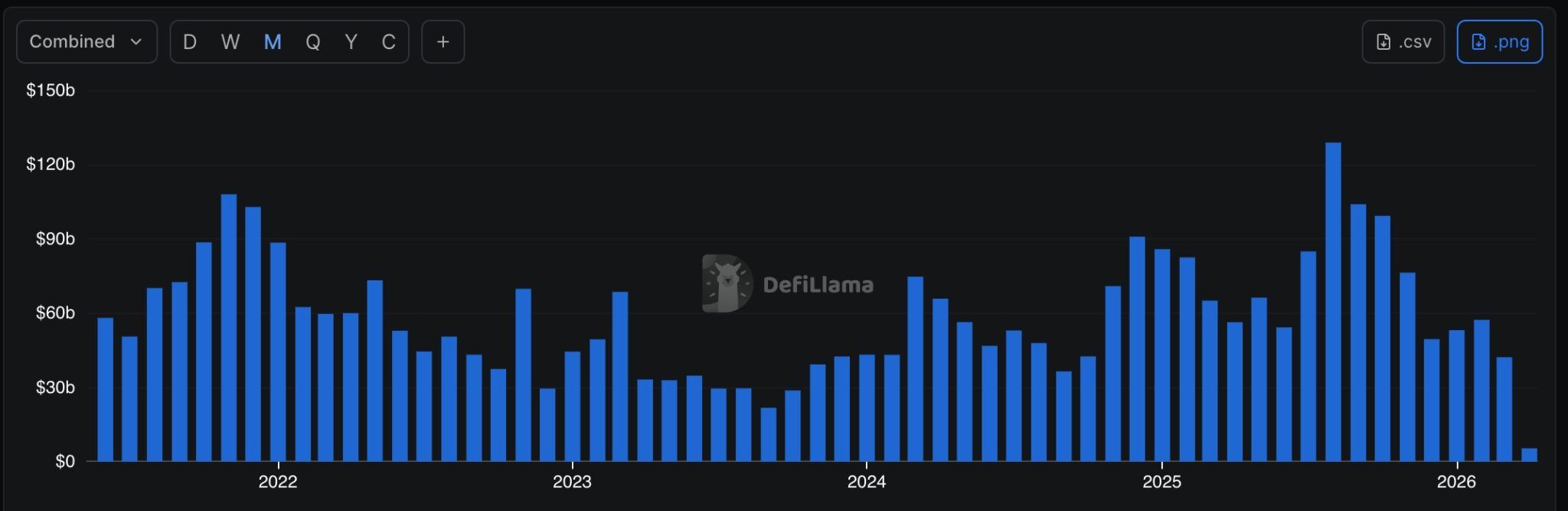1568x511 pixels.
Task: Expand the Combined dropdown chevron
Action: [x=136, y=42]
